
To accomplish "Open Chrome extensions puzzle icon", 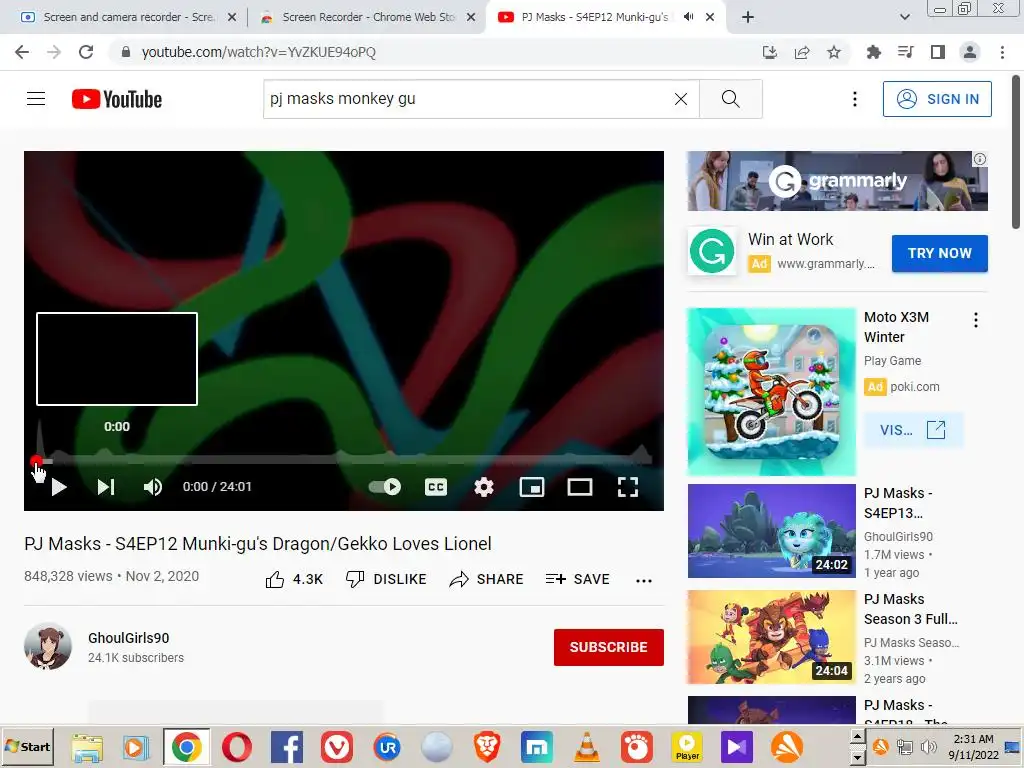I will point(873,52).
